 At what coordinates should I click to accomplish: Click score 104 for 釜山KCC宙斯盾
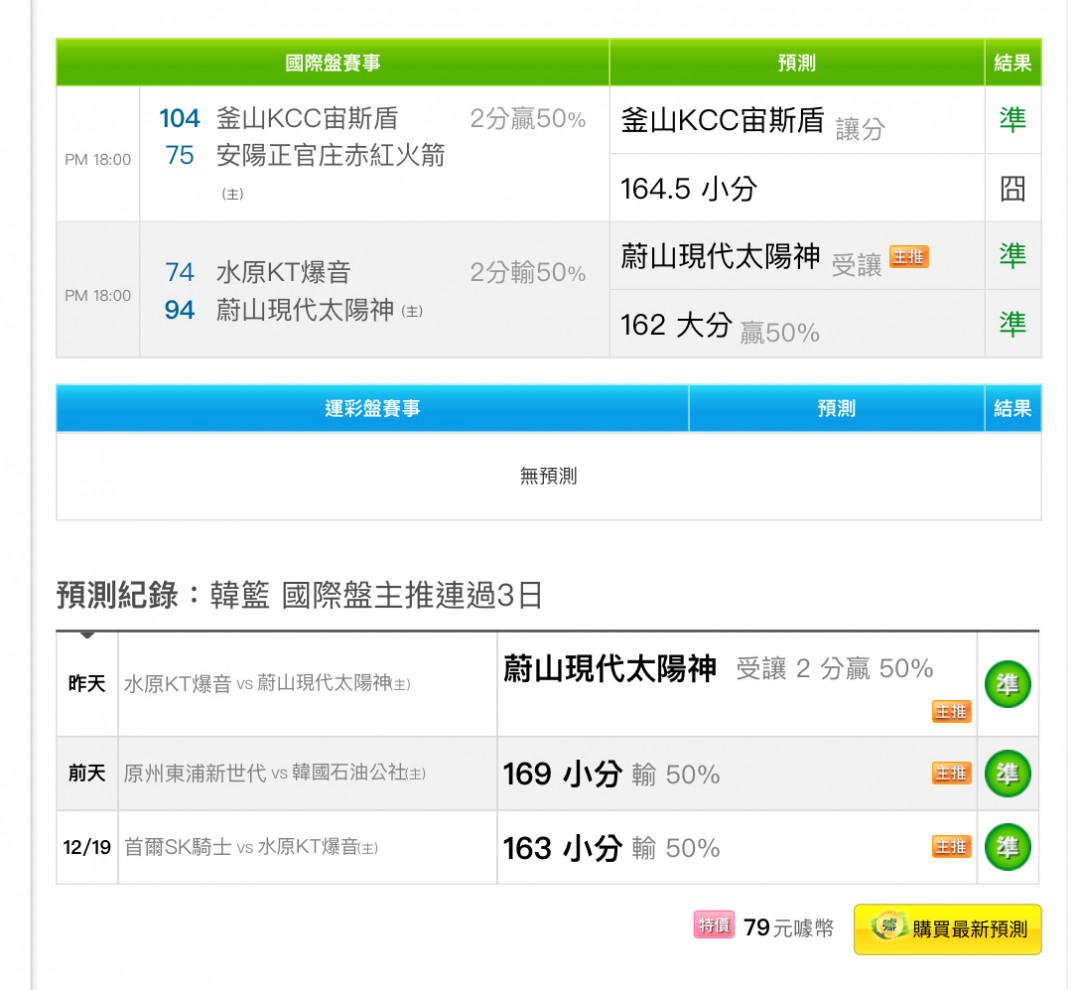tap(179, 118)
